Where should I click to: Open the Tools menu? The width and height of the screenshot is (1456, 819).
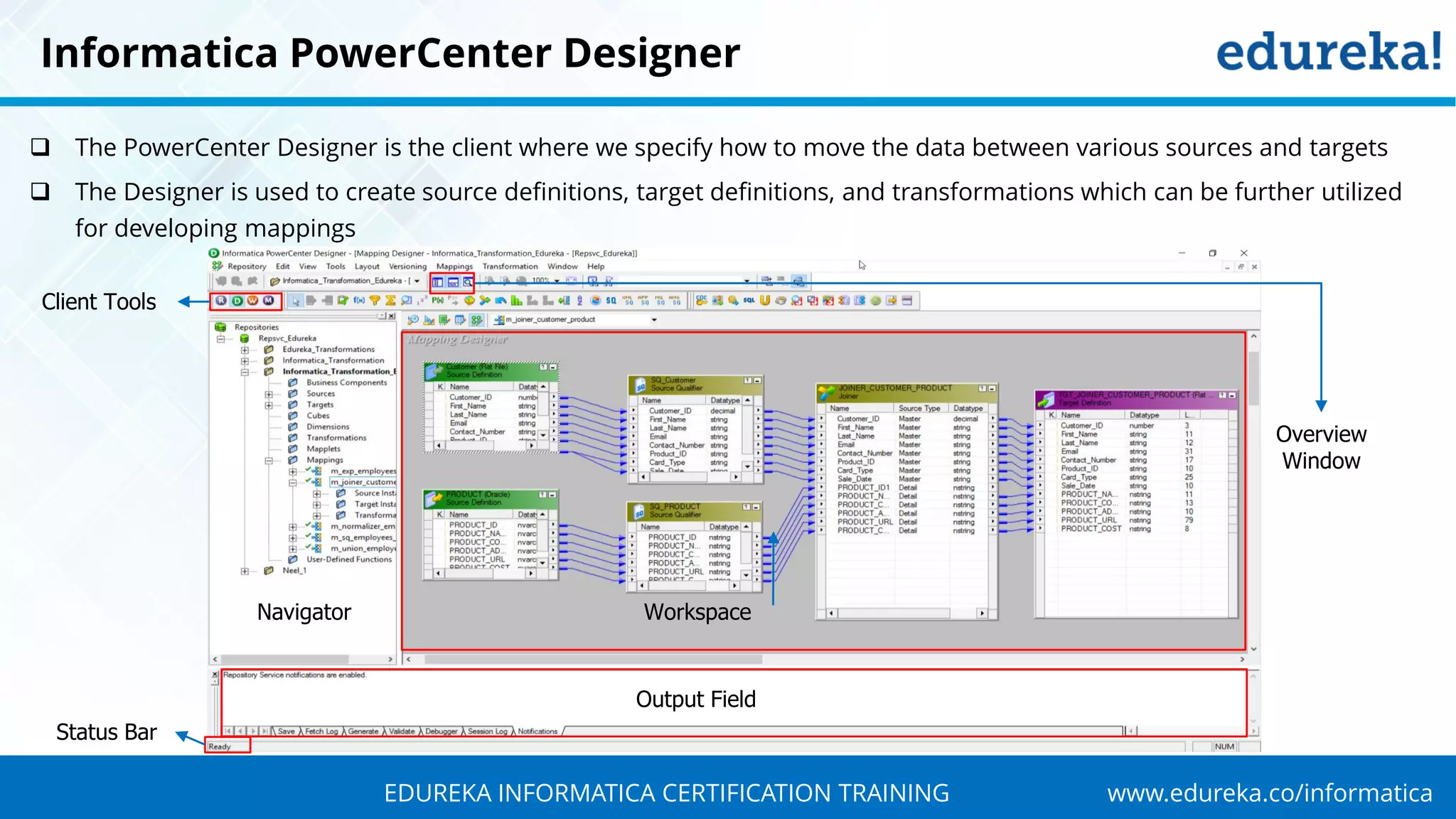click(x=336, y=267)
